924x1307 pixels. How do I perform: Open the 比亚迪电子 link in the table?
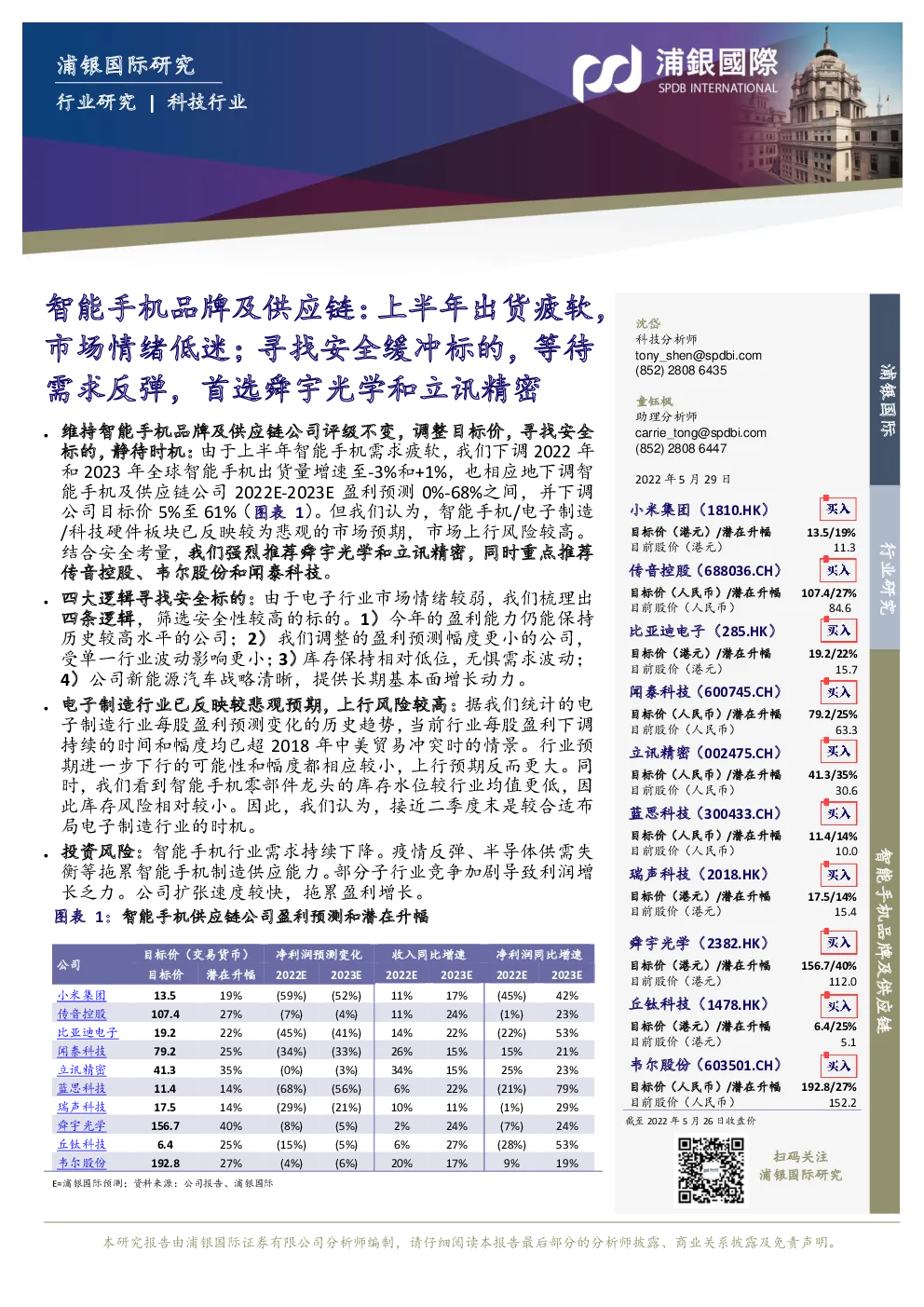pyautogui.click(x=88, y=1033)
